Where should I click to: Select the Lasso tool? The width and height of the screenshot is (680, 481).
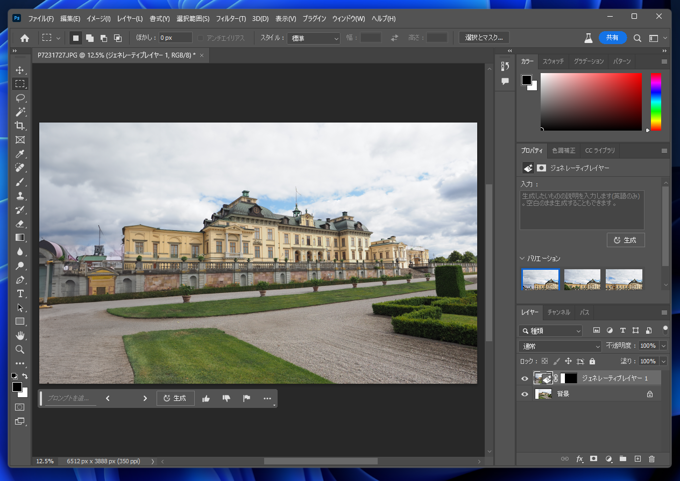[20, 98]
